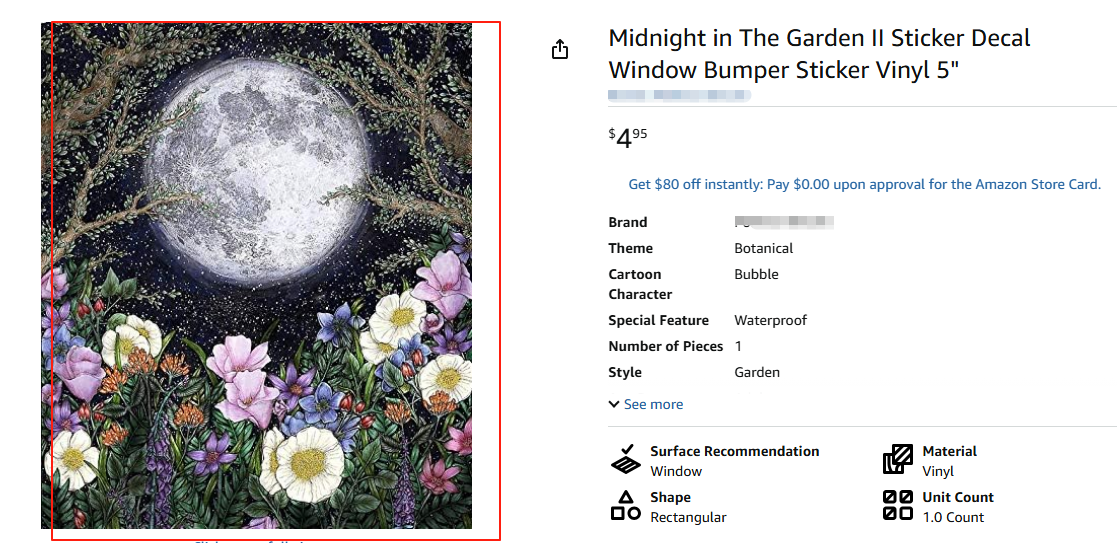Click the 1.0 Count unit count text
Screen dimensions: 1117x543
coord(953,518)
